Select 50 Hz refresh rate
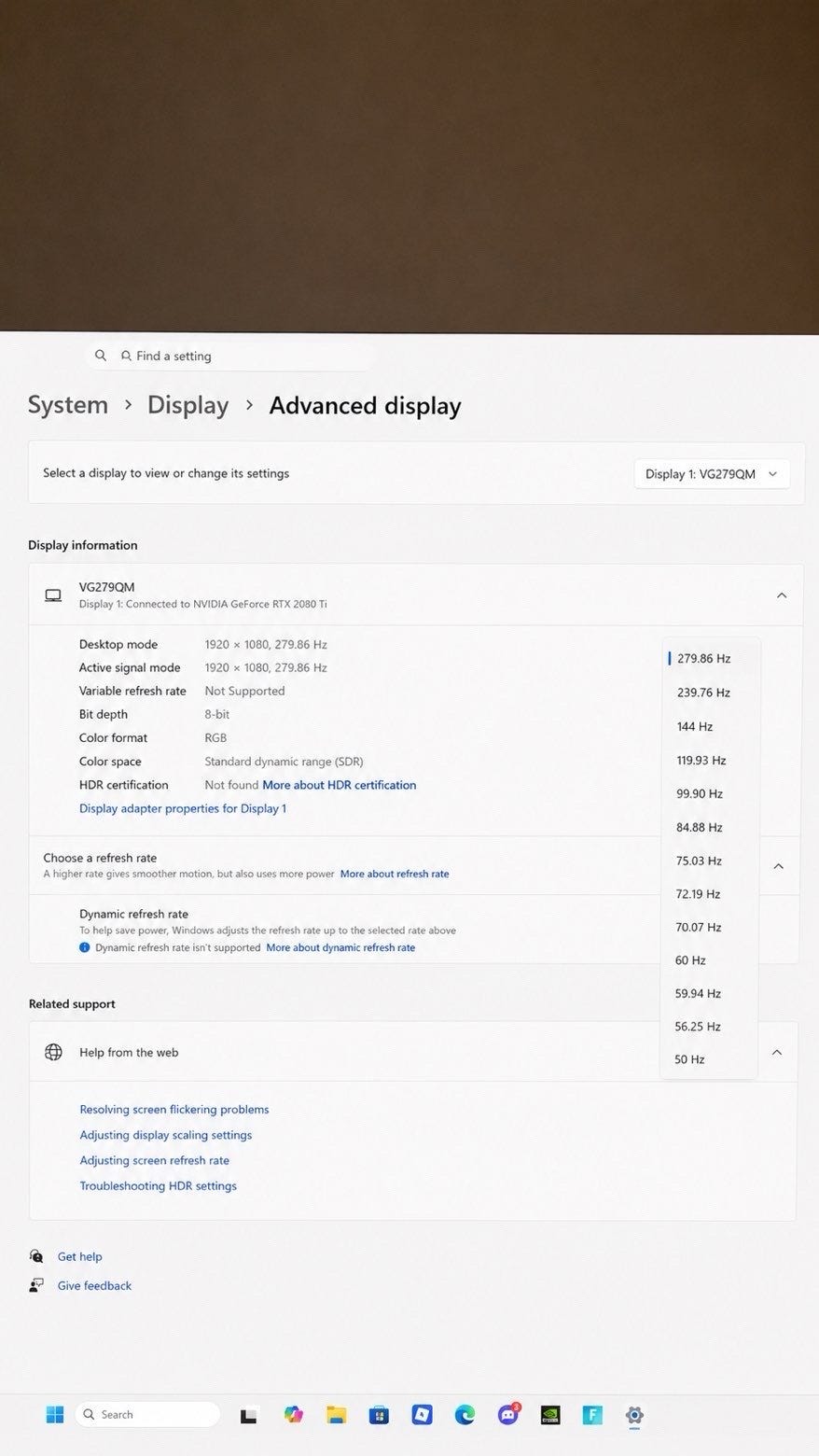The image size is (819, 1456). tap(709, 1059)
